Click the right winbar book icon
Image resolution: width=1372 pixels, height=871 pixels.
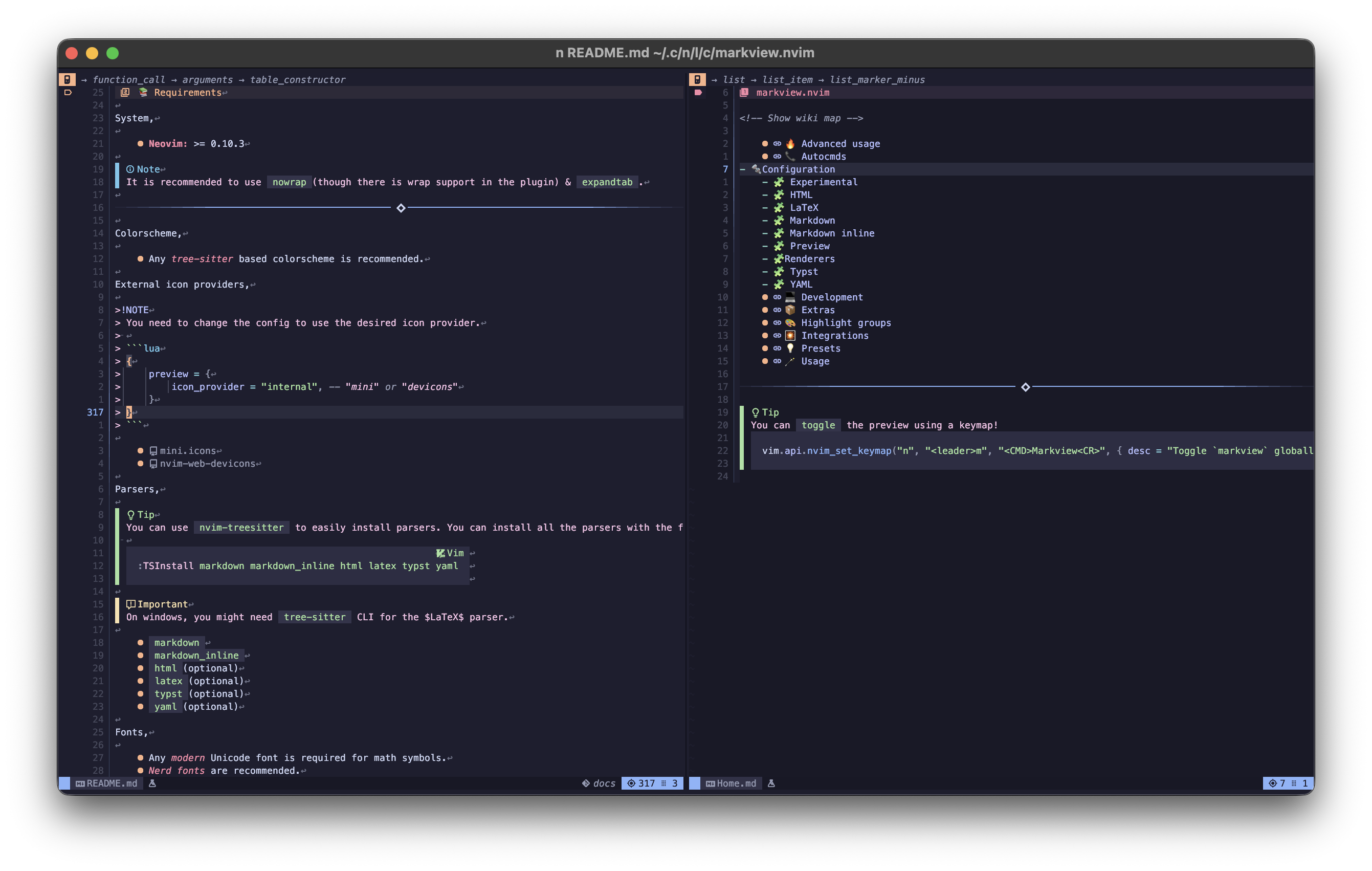click(x=697, y=80)
